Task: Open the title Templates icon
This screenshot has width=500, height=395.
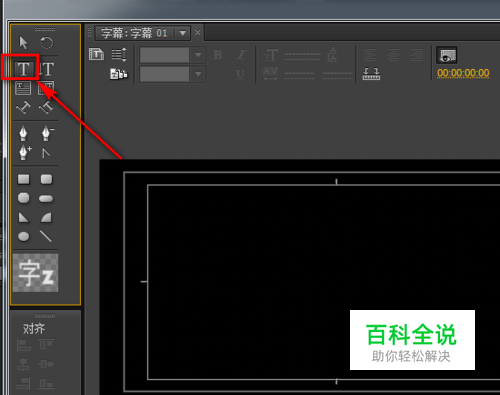Action: [x=119, y=74]
